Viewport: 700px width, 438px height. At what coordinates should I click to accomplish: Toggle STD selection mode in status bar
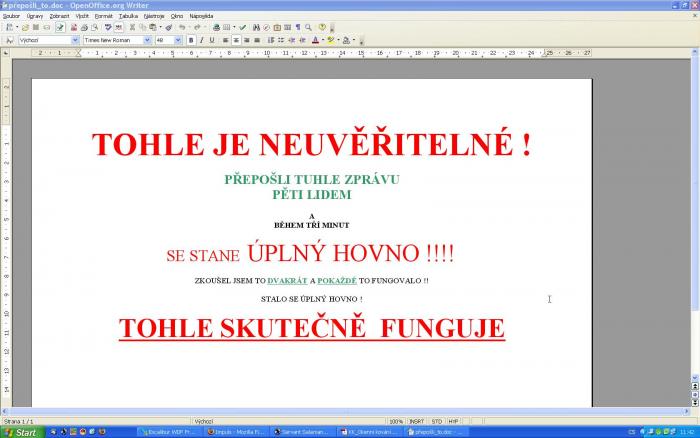437,421
